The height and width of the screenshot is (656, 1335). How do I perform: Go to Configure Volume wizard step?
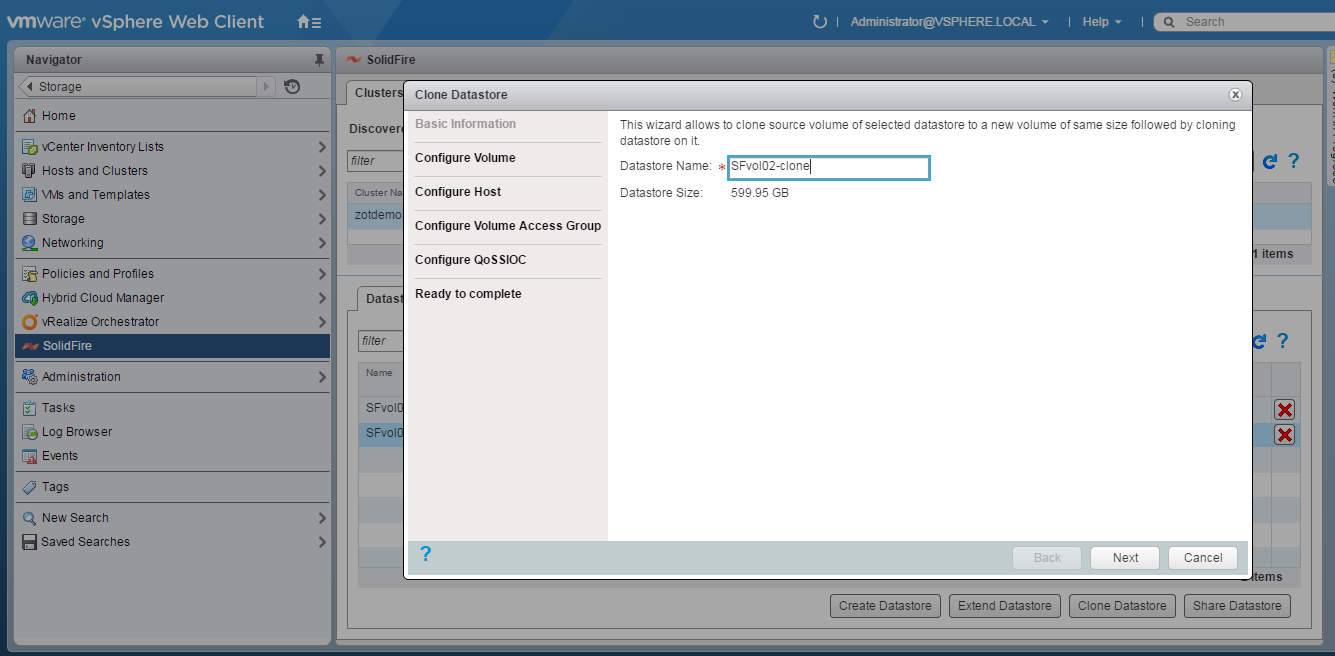465,158
